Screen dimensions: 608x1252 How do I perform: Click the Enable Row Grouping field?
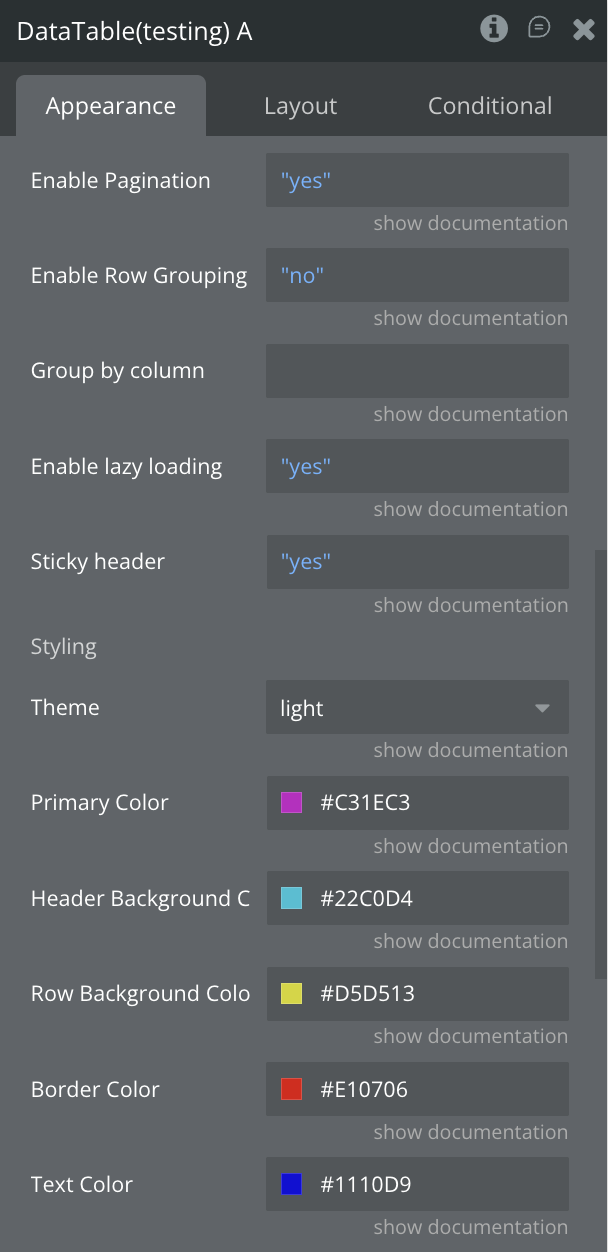417,276
